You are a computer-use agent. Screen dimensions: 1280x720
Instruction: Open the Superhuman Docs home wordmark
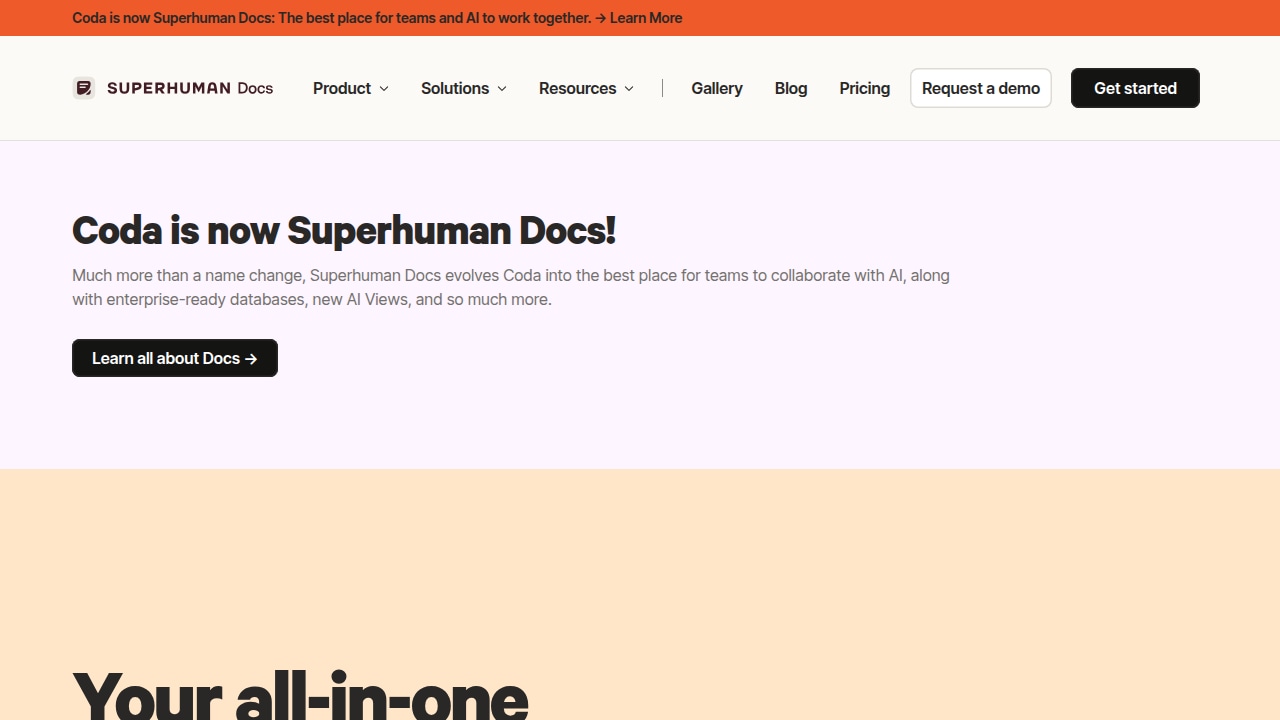click(190, 88)
